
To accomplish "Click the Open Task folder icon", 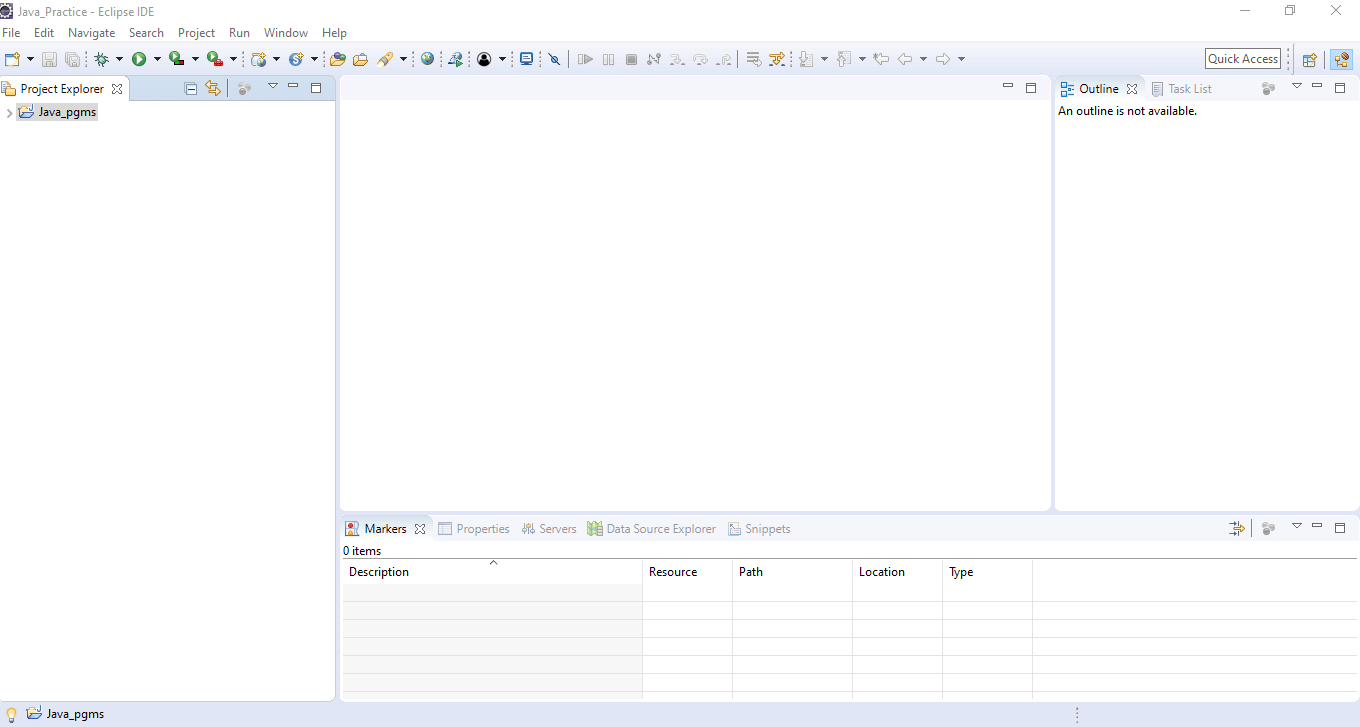I will 360,59.
